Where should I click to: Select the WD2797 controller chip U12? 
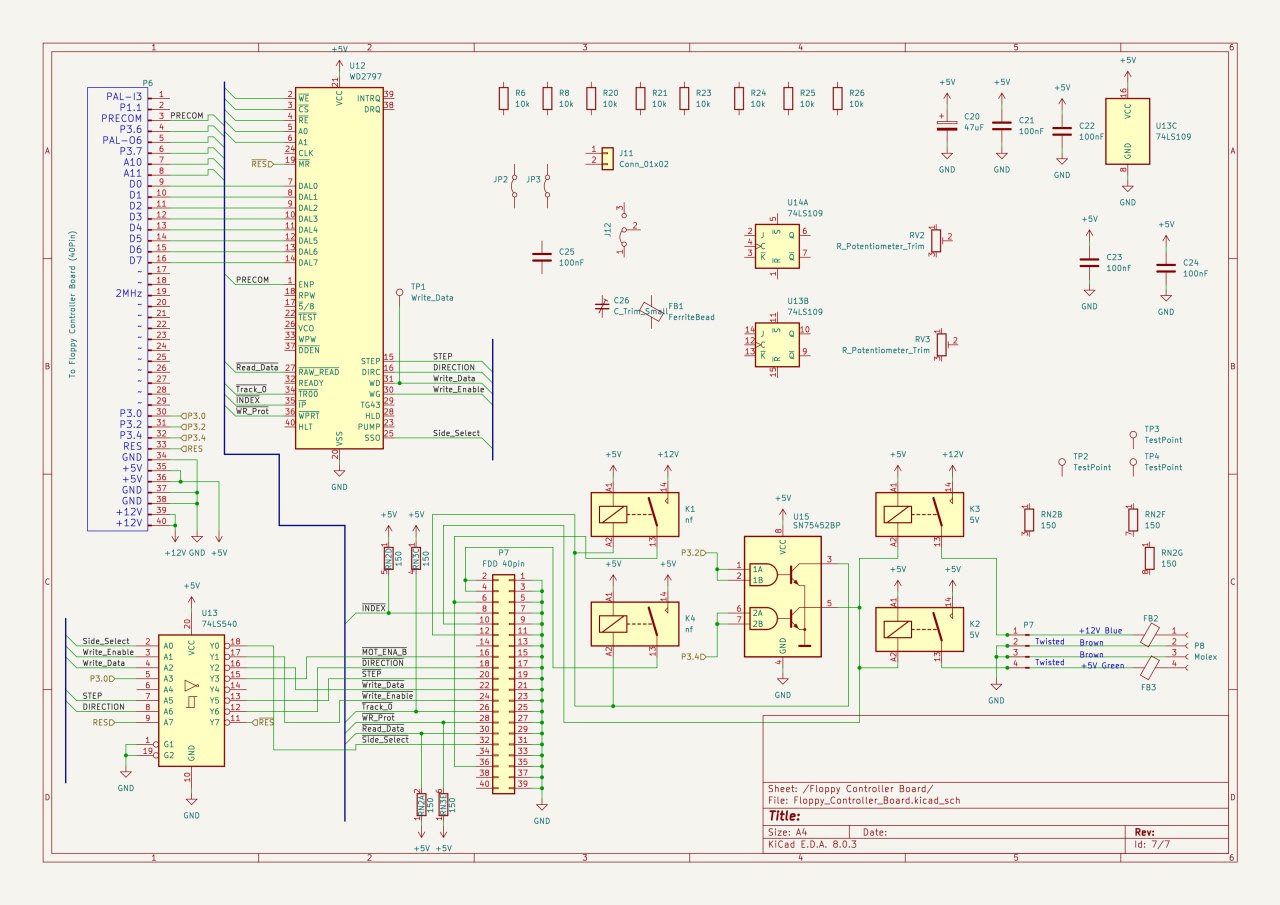[339, 270]
